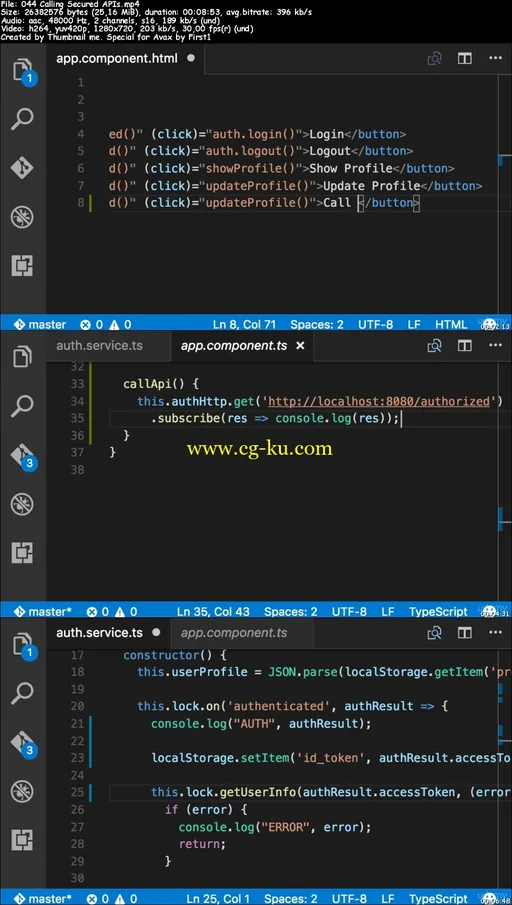Open Search in the app.component.html frame
This screenshot has width=512, height=905.
(23, 119)
